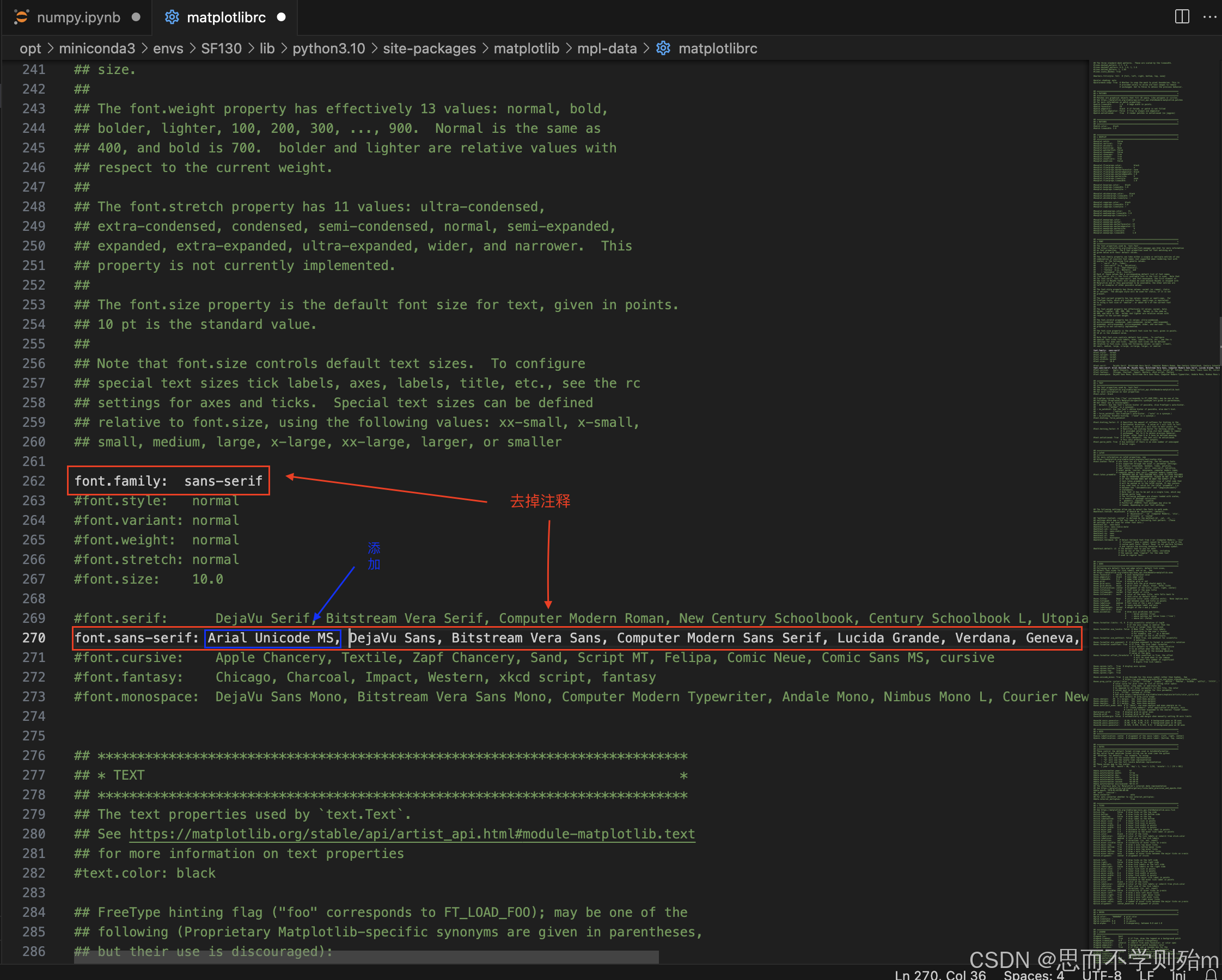Click Ln 270, Col 36 status item
The image size is (1222, 980).
click(x=940, y=975)
